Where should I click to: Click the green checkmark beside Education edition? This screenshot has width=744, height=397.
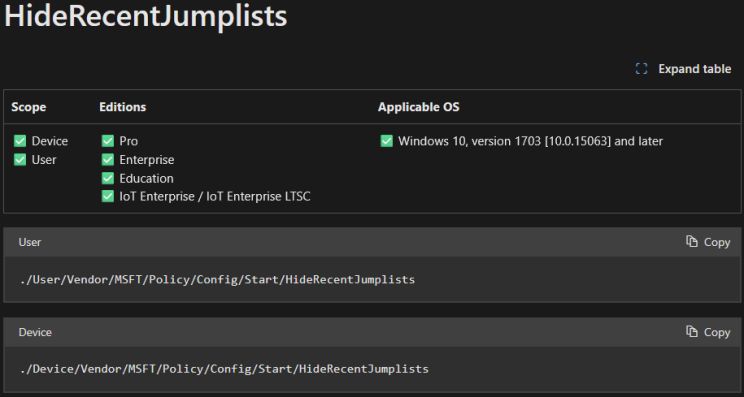(108, 178)
